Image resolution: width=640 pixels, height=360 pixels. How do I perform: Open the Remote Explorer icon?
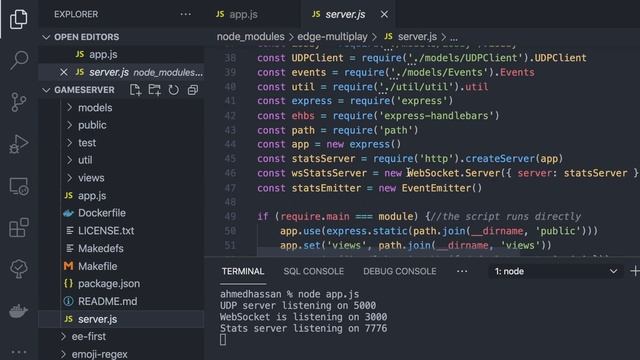pyautogui.click(x=19, y=186)
